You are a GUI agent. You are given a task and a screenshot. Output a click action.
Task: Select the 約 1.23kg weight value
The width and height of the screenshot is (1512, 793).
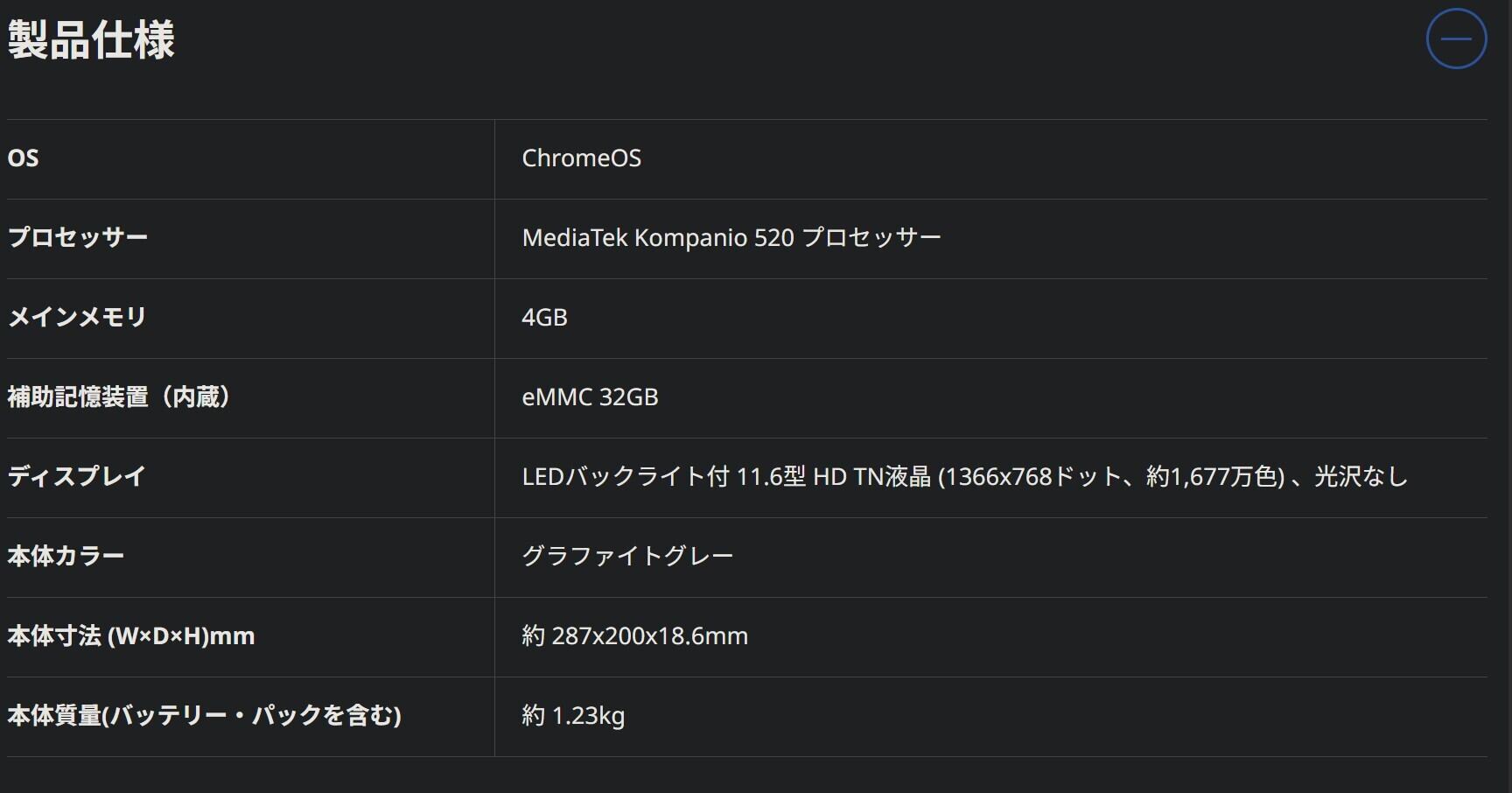coord(573,716)
